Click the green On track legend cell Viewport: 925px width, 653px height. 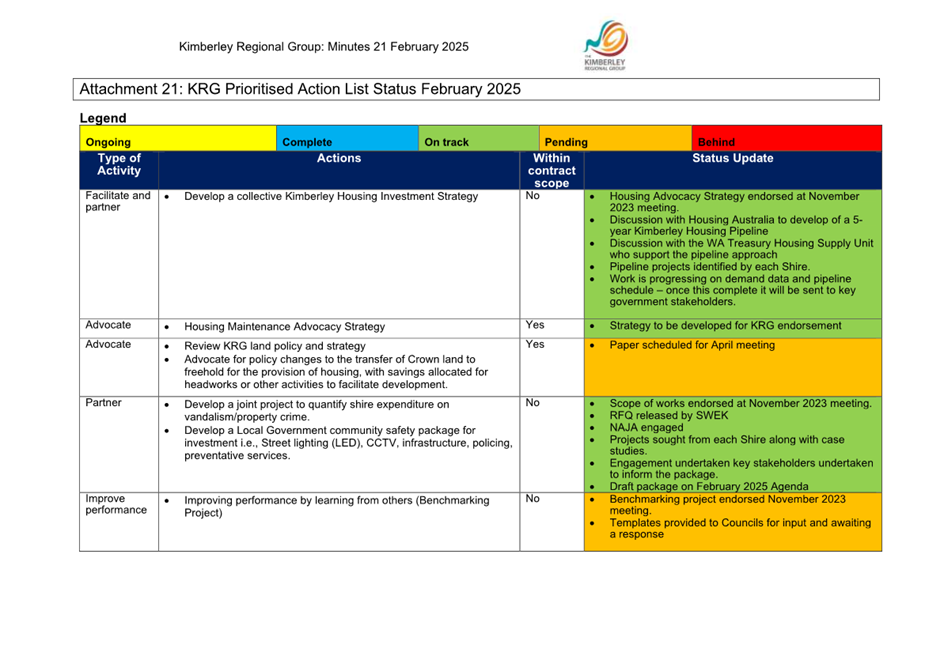click(x=478, y=138)
